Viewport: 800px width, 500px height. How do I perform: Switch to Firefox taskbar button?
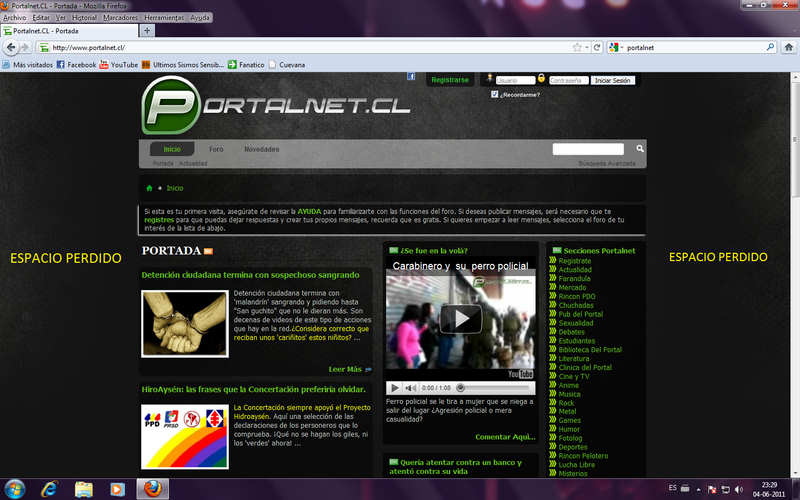[153, 489]
